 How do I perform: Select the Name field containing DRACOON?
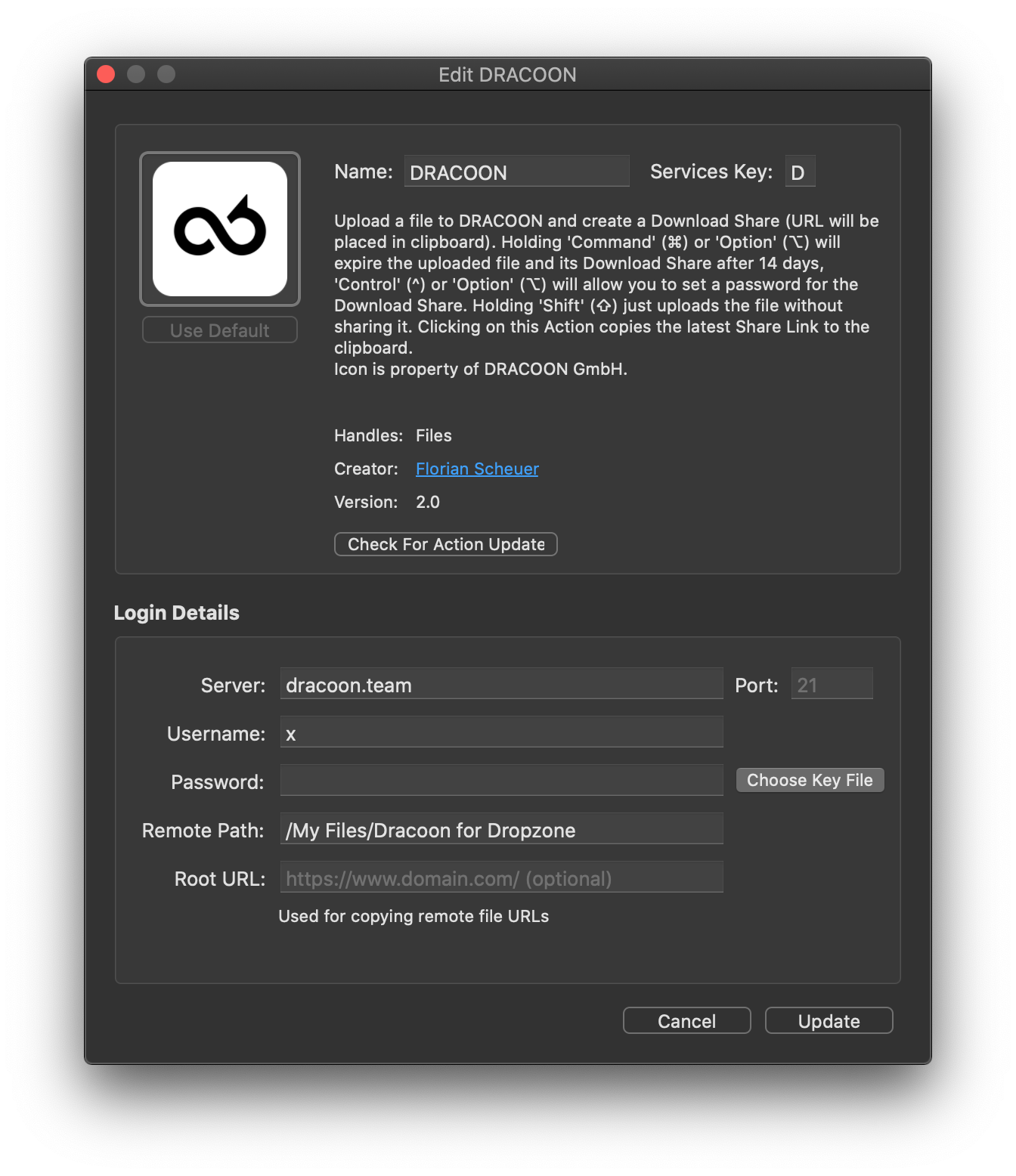(x=516, y=172)
